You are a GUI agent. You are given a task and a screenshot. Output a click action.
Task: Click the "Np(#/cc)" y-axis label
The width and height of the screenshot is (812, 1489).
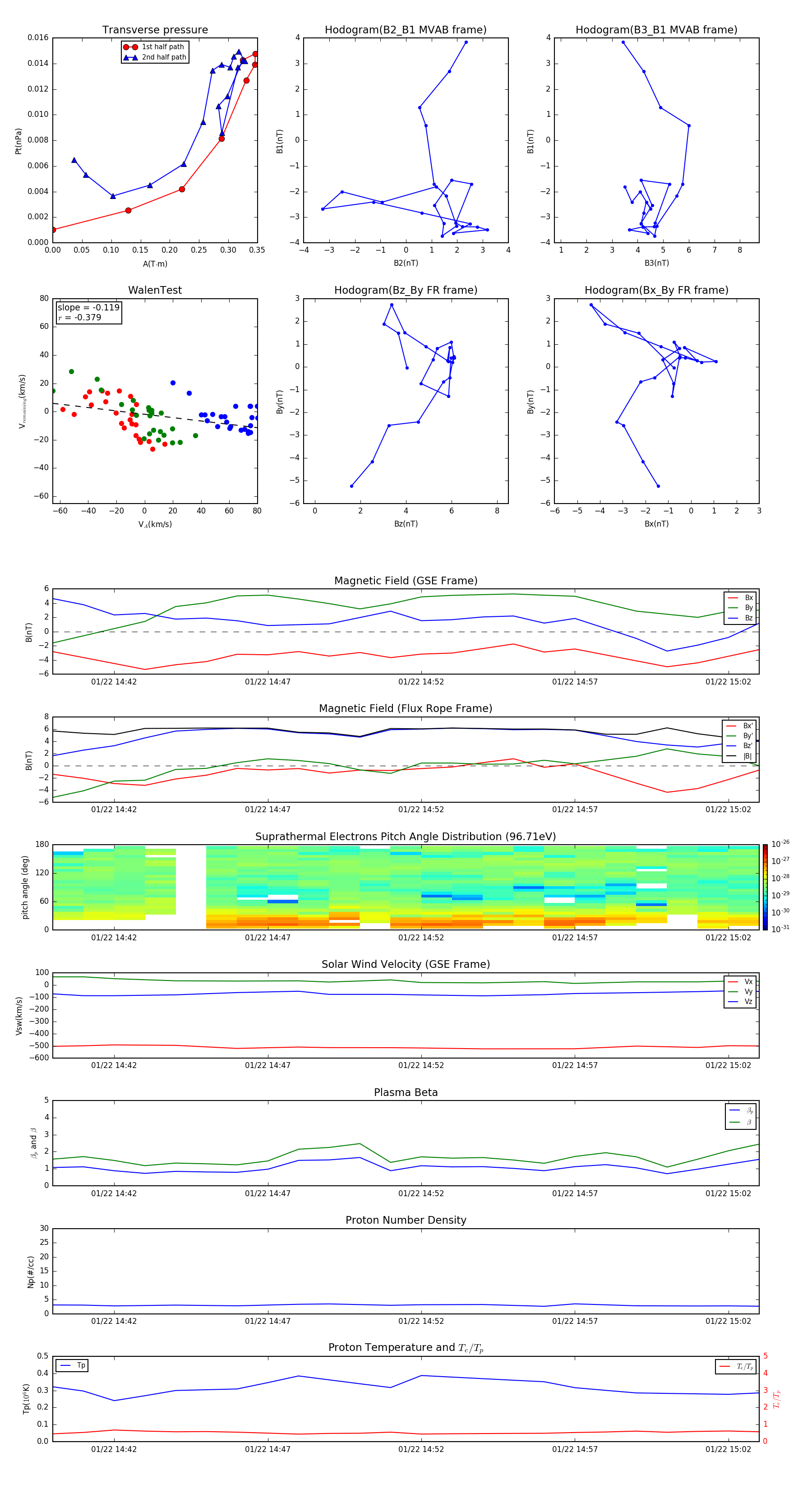pos(31,1271)
